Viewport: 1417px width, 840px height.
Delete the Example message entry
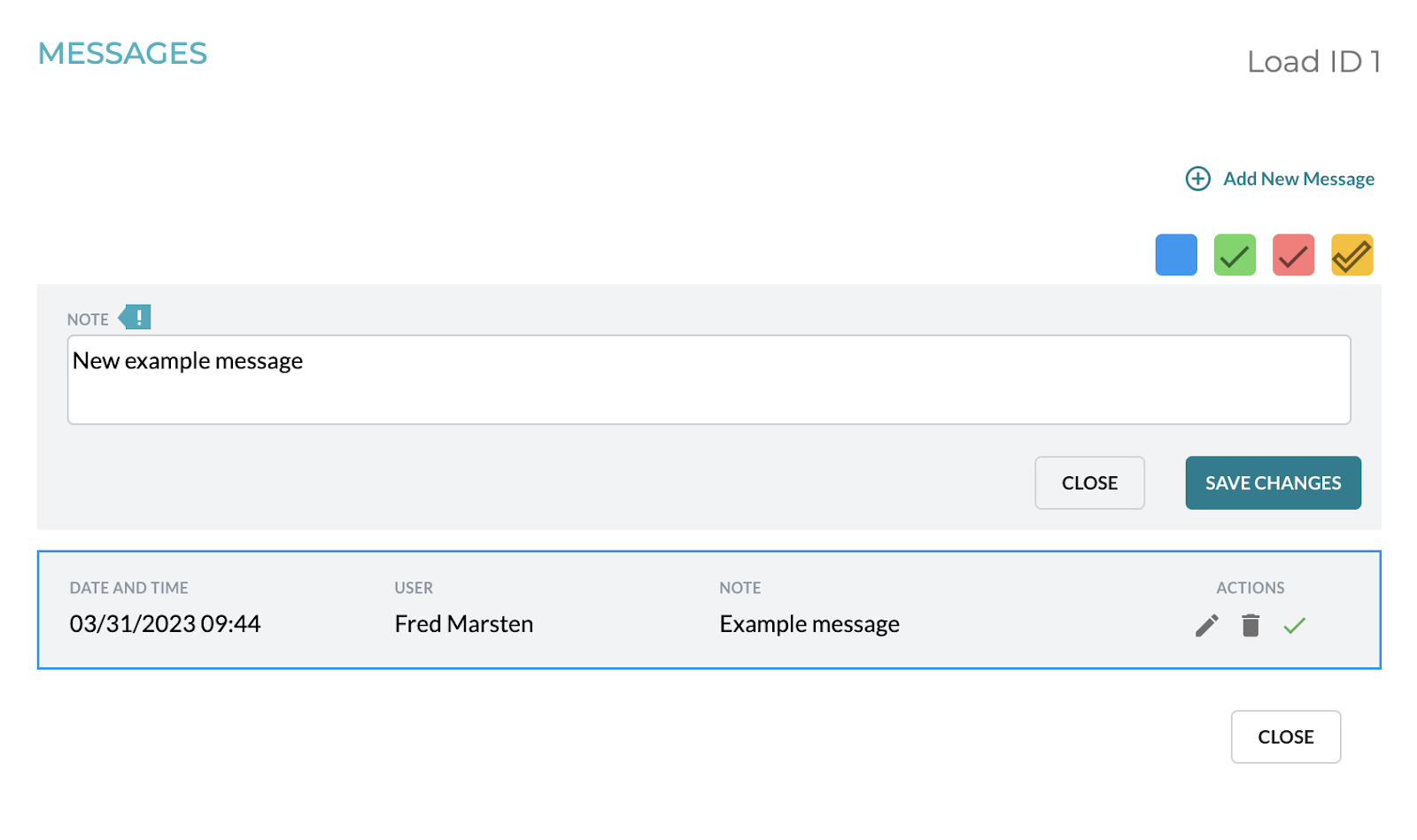click(x=1251, y=625)
